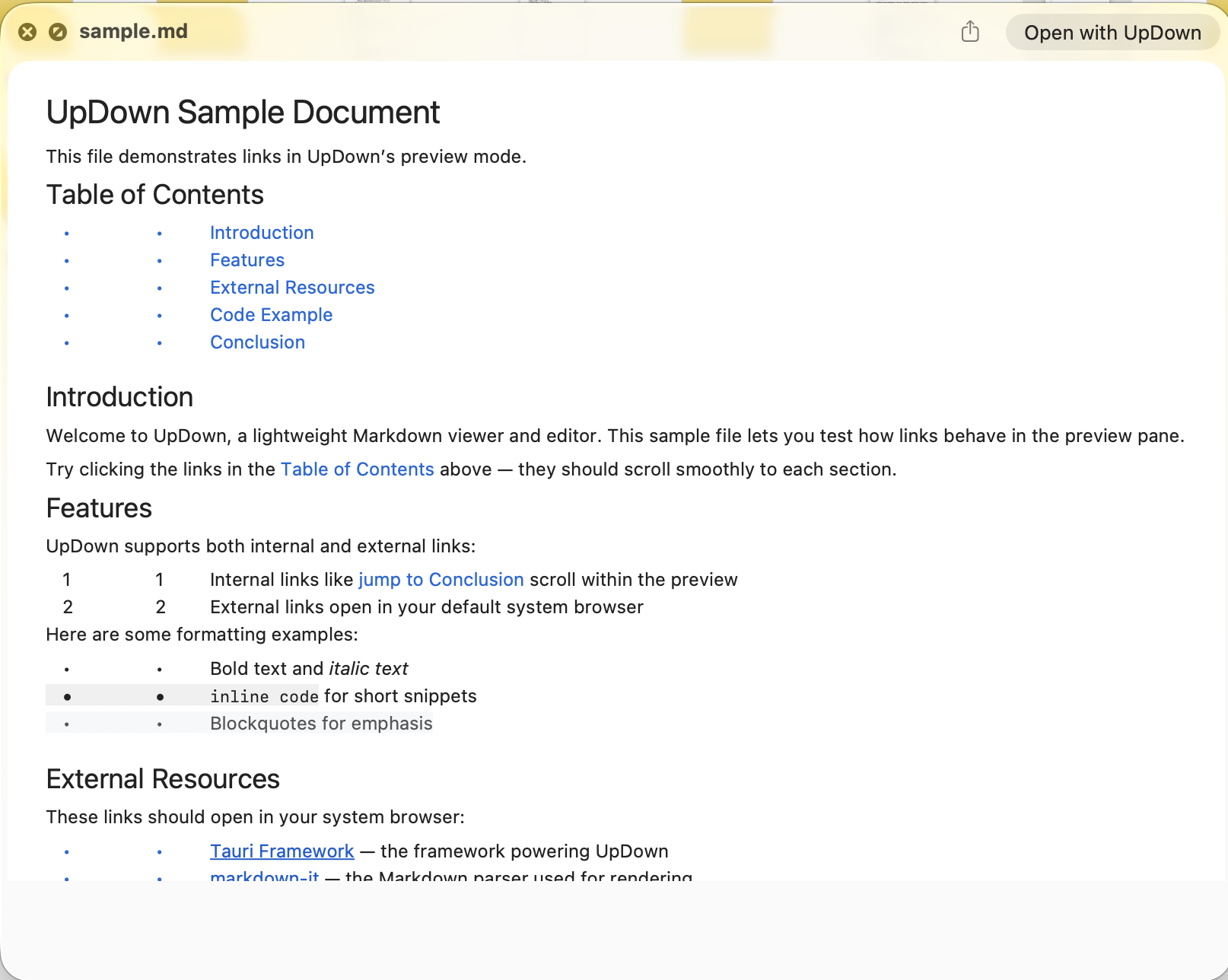Click Blockquotes for emphasis list item
Image resolution: width=1228 pixels, height=980 pixels.
[321, 724]
